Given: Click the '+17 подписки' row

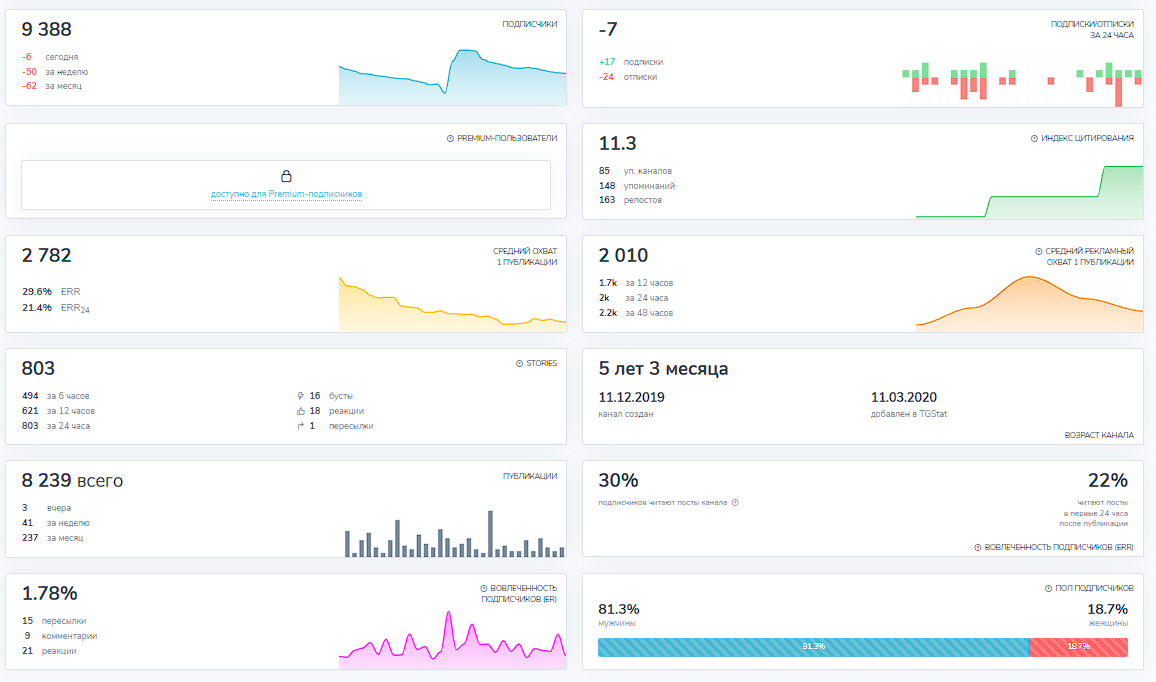Looking at the screenshot, I should click(631, 62).
